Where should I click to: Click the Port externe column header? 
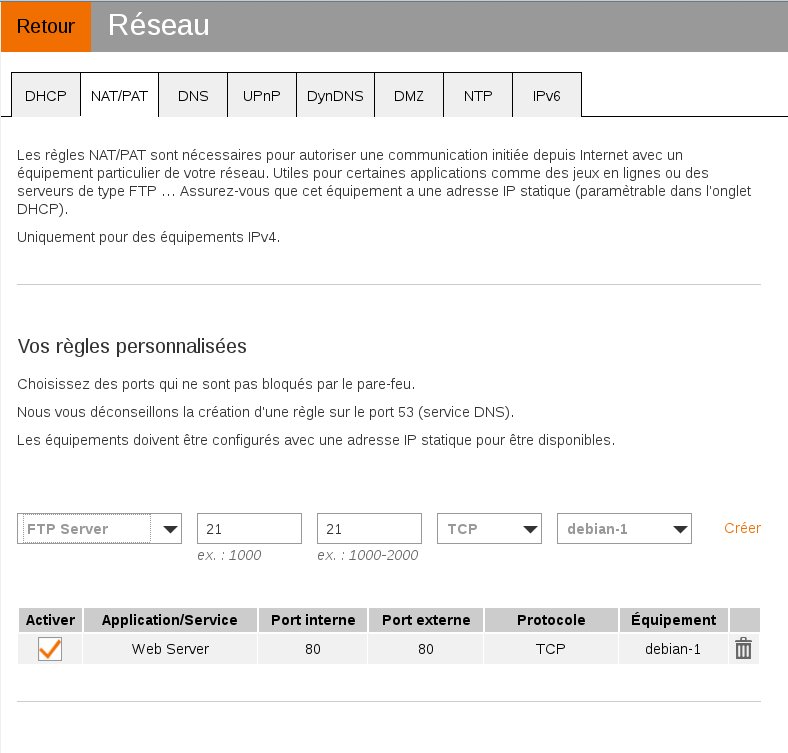pos(426,620)
